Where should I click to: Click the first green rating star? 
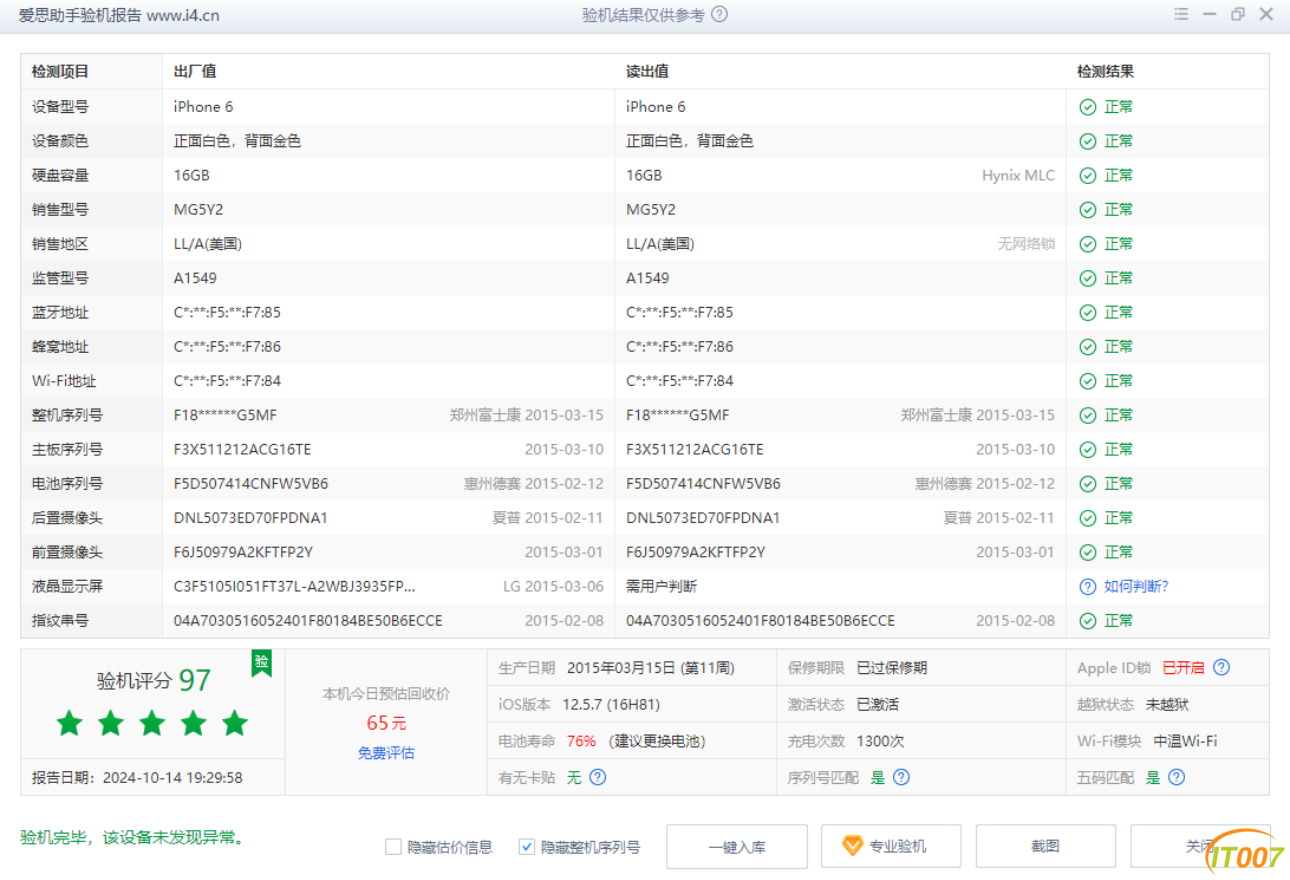69,723
